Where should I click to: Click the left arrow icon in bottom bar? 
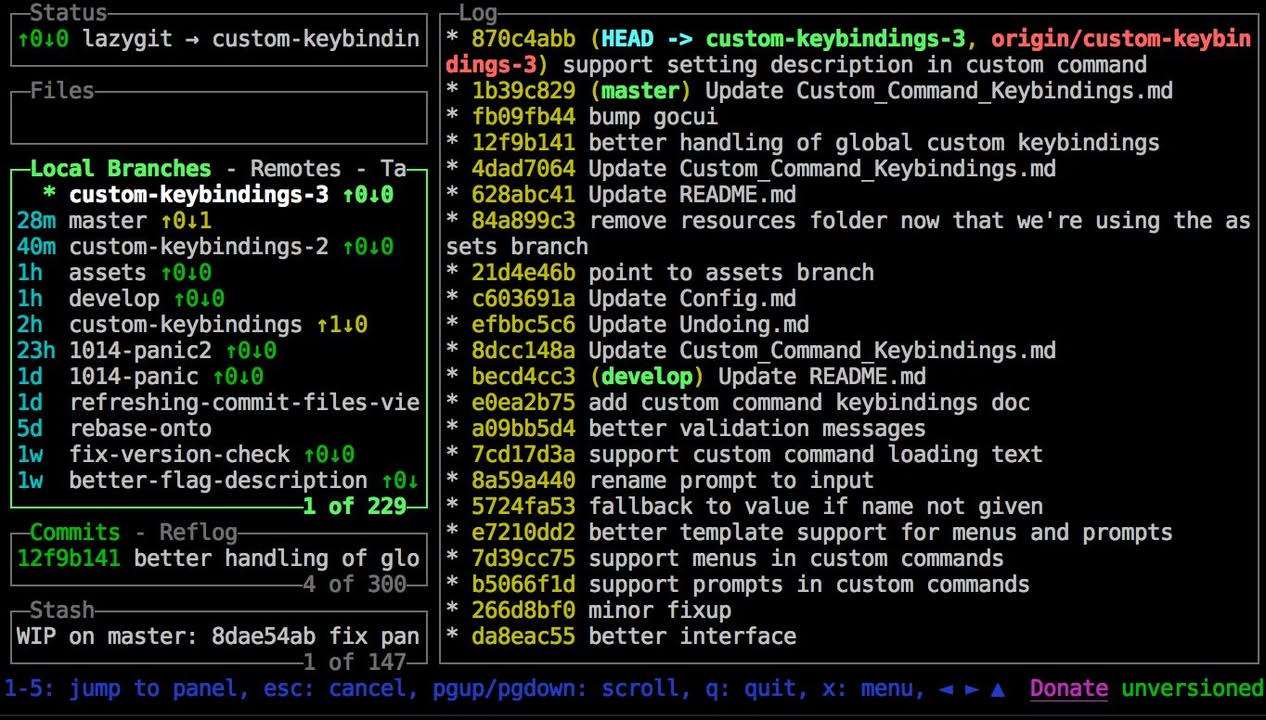(x=947, y=688)
